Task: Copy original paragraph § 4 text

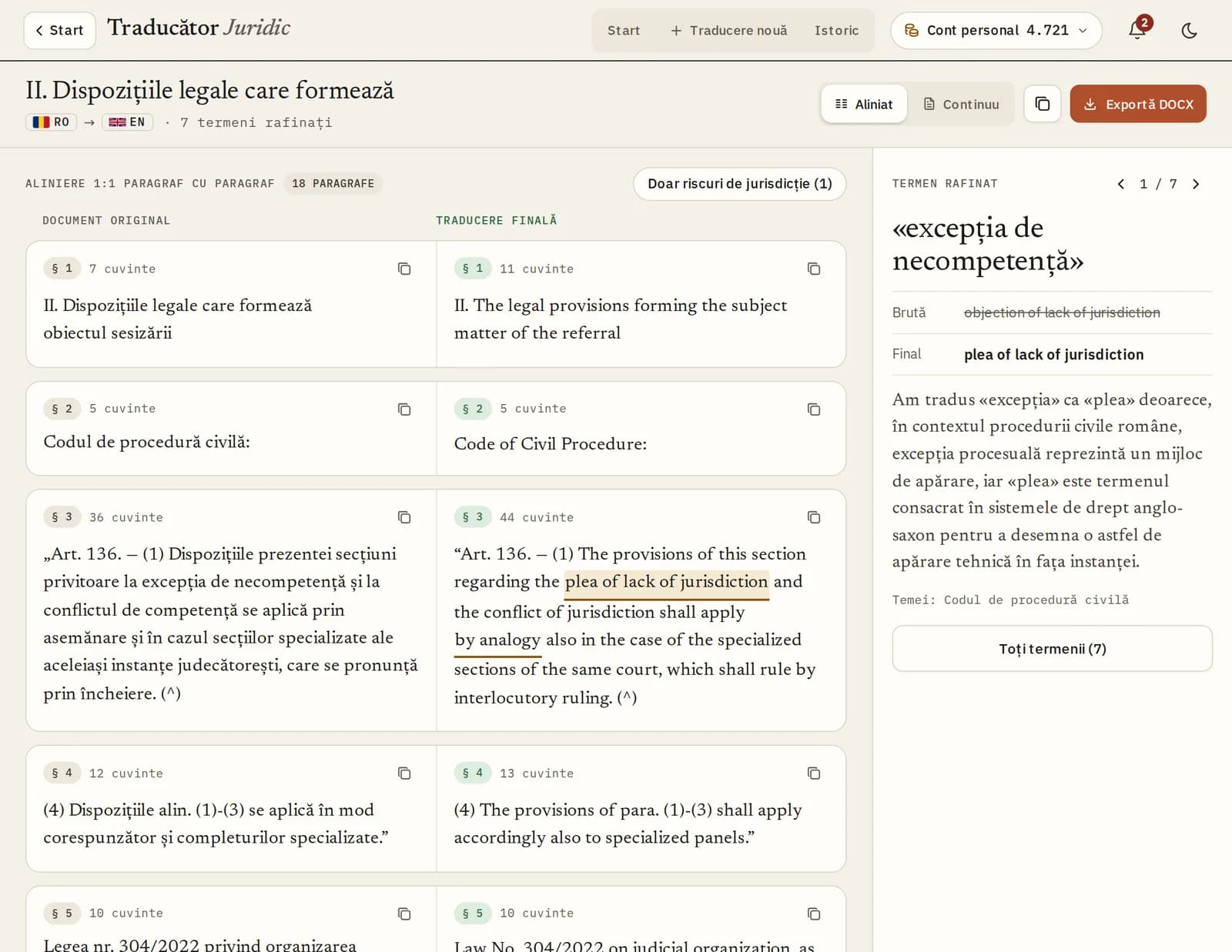Action: click(404, 773)
